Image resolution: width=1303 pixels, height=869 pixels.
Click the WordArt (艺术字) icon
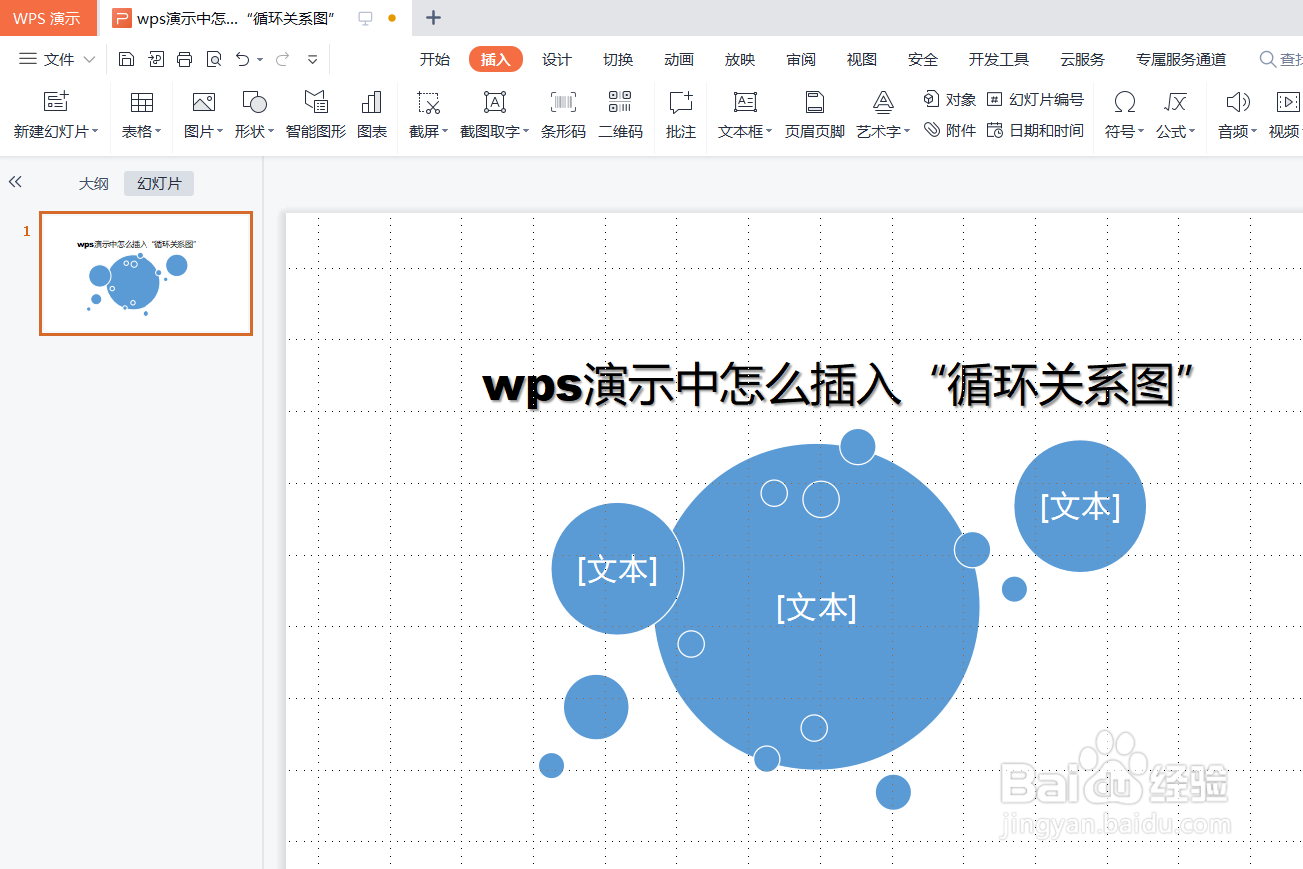[883, 101]
